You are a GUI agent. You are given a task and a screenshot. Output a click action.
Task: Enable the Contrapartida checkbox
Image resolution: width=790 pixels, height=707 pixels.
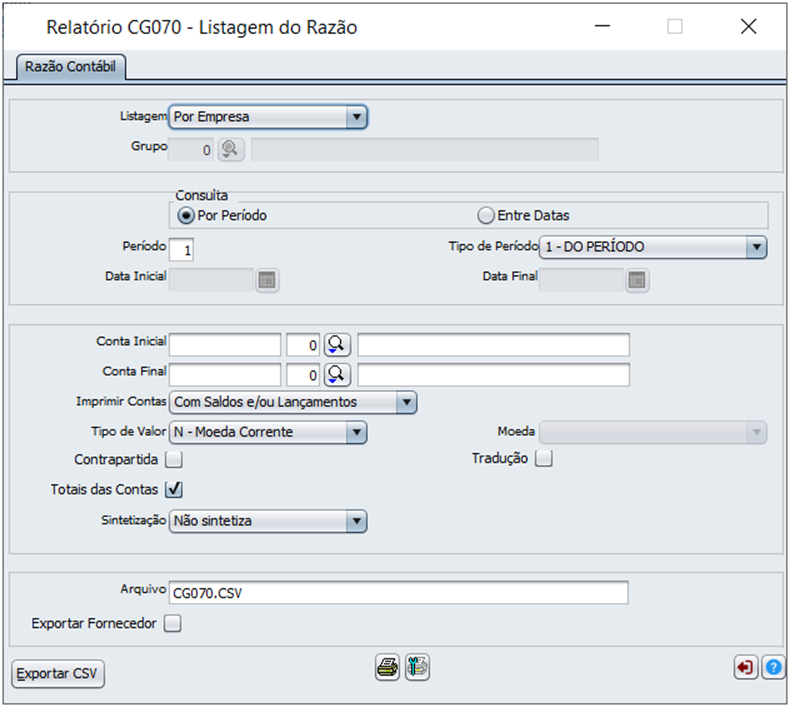tap(174, 460)
